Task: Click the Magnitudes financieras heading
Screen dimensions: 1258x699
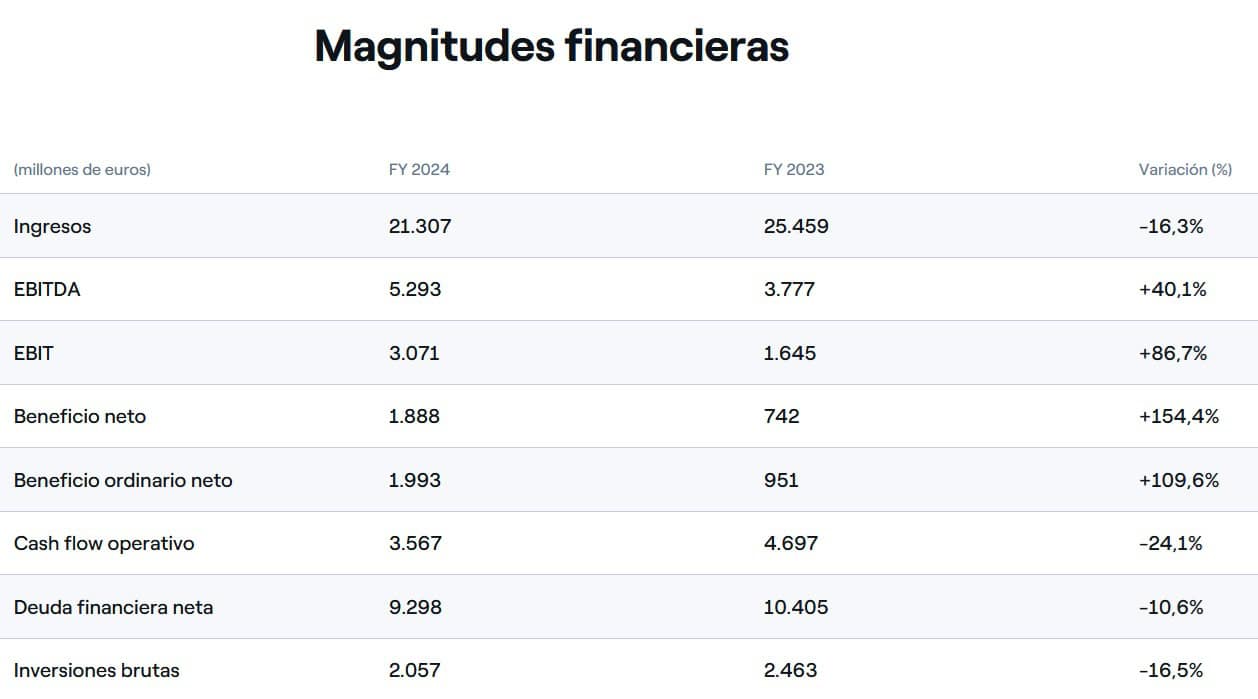Action: [551, 47]
